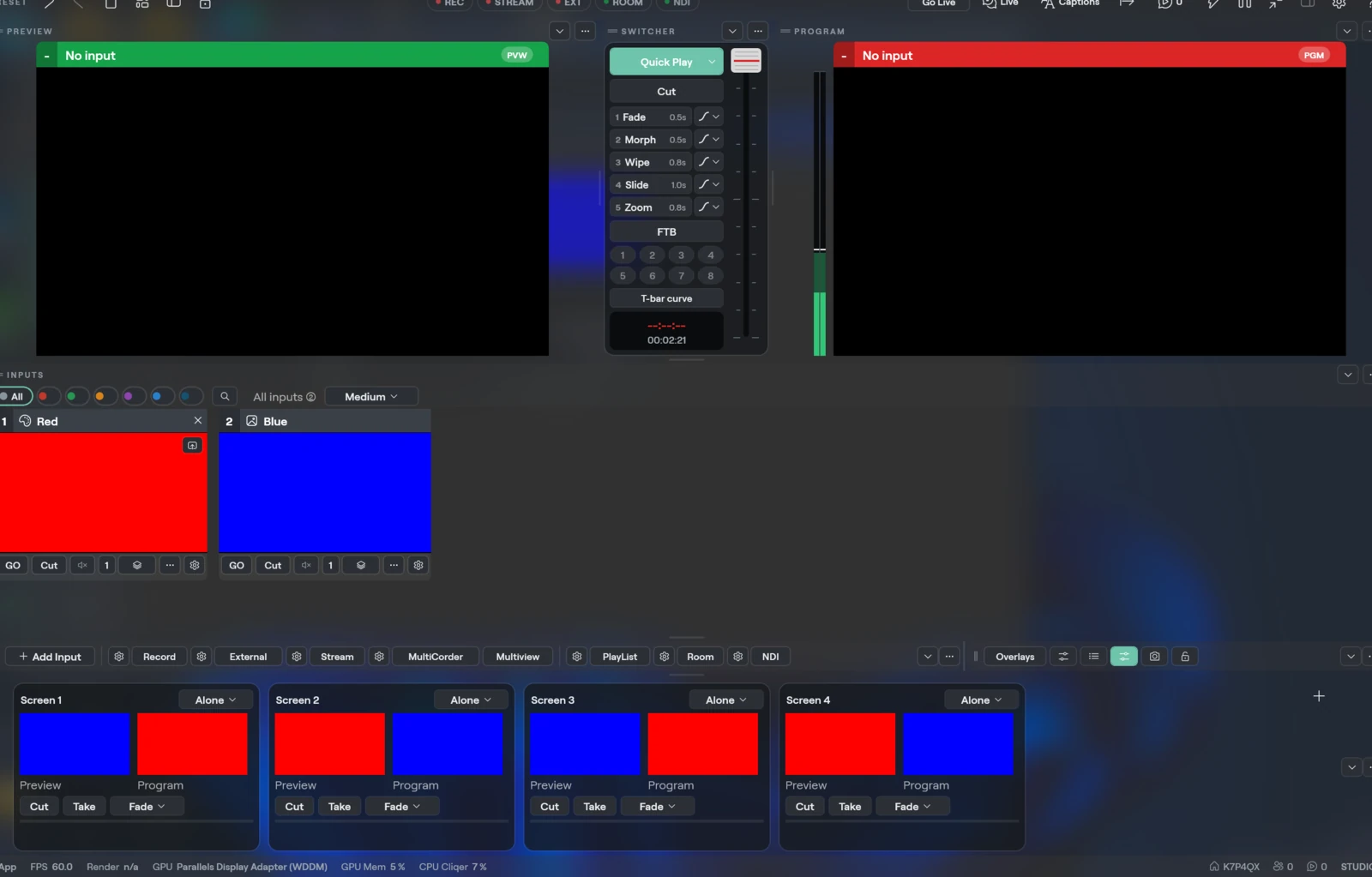Click the FTB button

click(666, 231)
